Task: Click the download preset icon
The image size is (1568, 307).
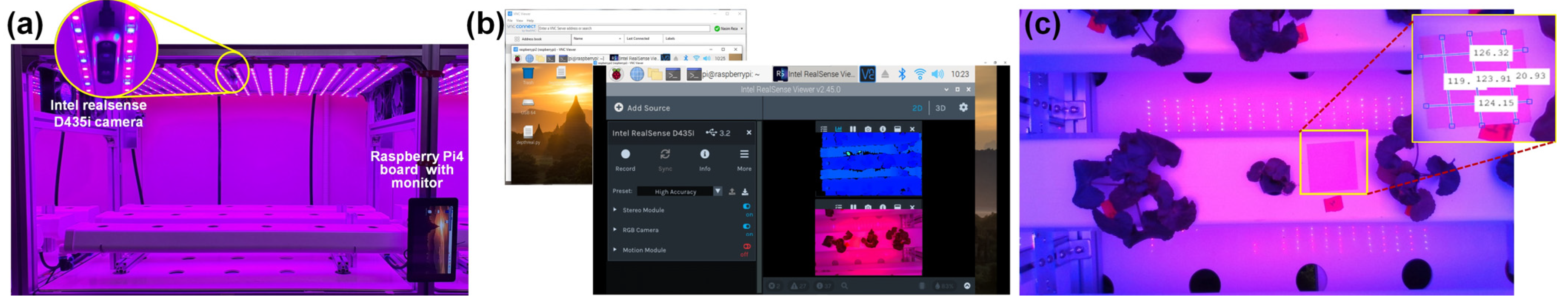Action: point(745,192)
